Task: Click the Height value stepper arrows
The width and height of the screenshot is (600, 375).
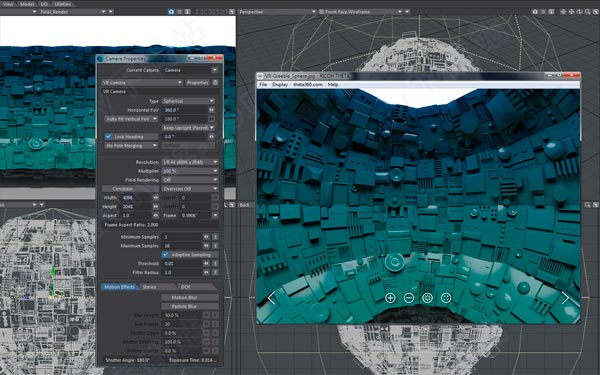Action: [x=156, y=206]
